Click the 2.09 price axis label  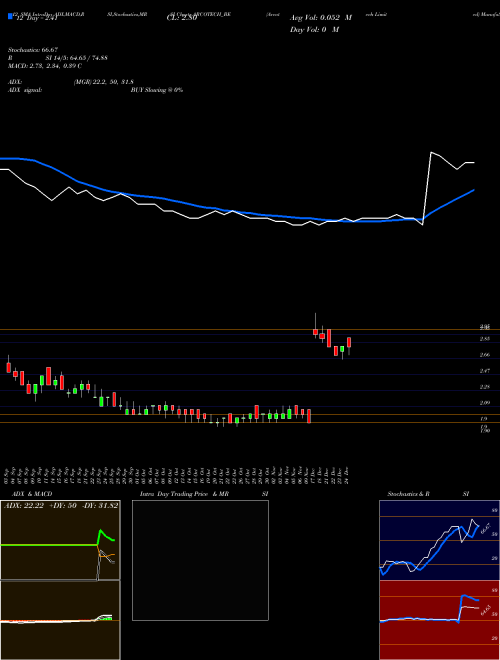pos(484,403)
